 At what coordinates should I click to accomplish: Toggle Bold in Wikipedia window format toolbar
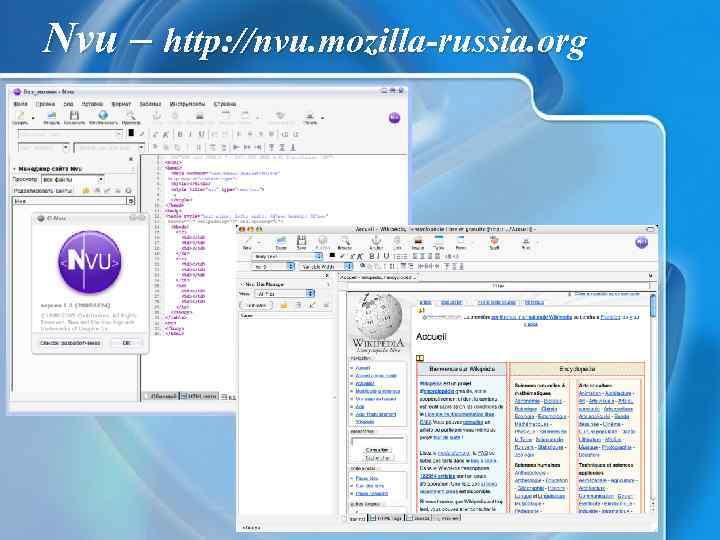click(x=372, y=256)
